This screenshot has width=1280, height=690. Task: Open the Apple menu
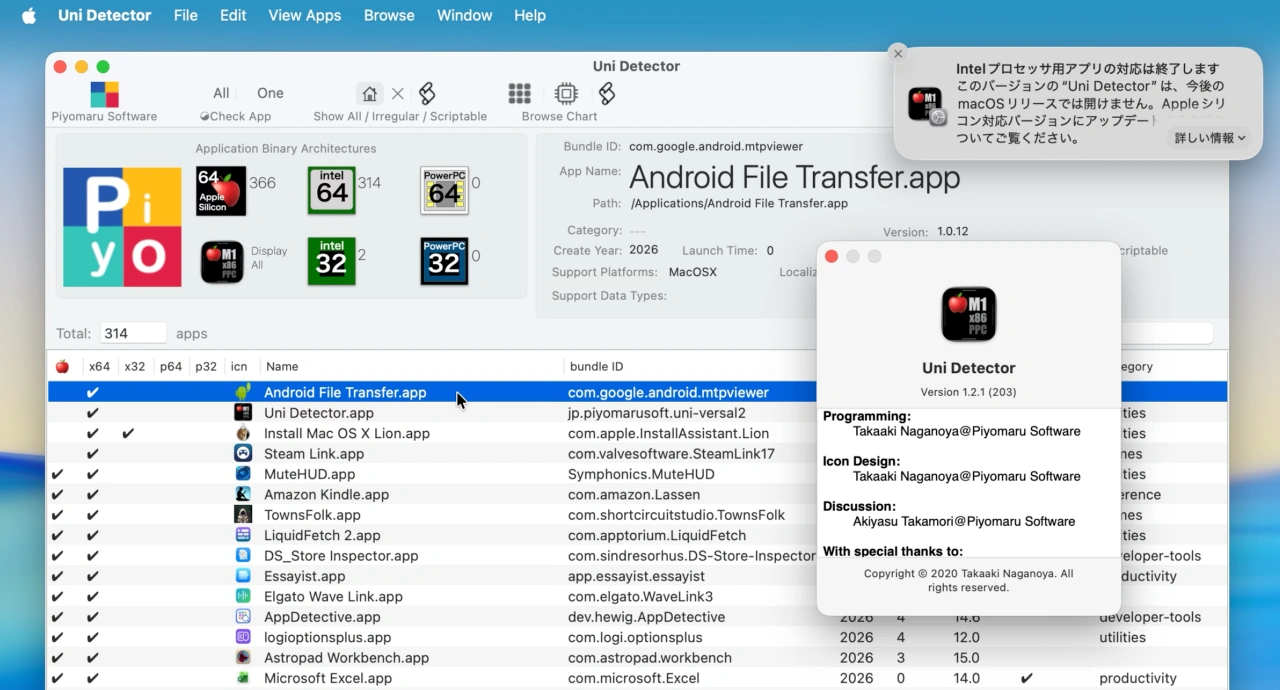[28, 15]
